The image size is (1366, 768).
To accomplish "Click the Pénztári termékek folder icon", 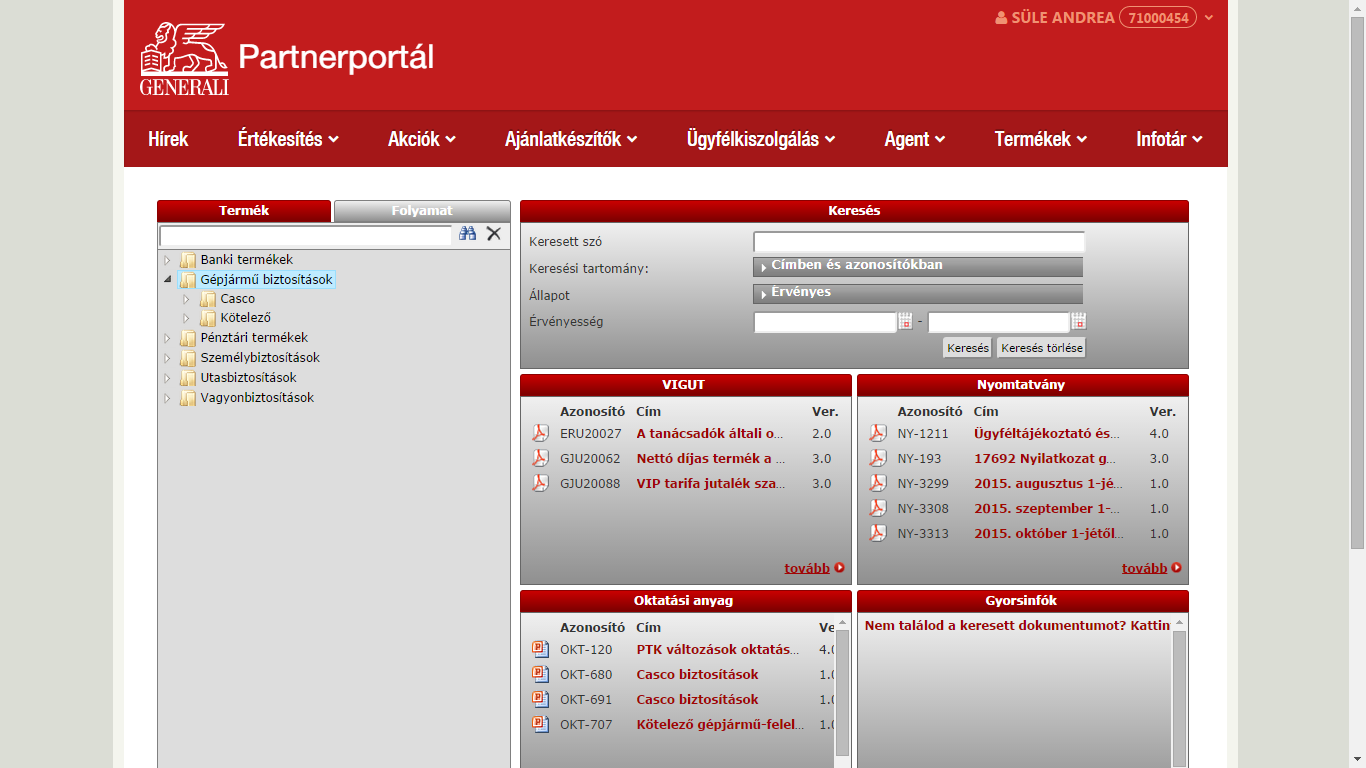I will point(188,338).
